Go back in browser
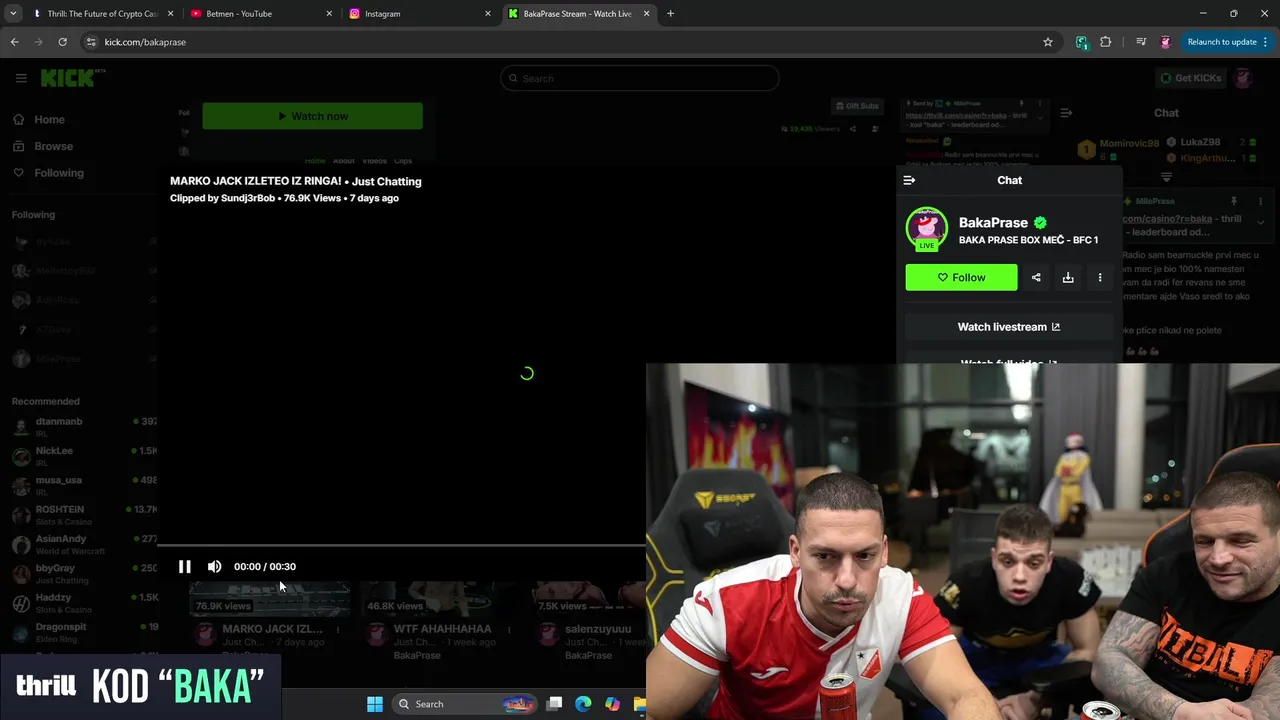Viewport: 1280px width, 720px height. pyautogui.click(x=14, y=42)
